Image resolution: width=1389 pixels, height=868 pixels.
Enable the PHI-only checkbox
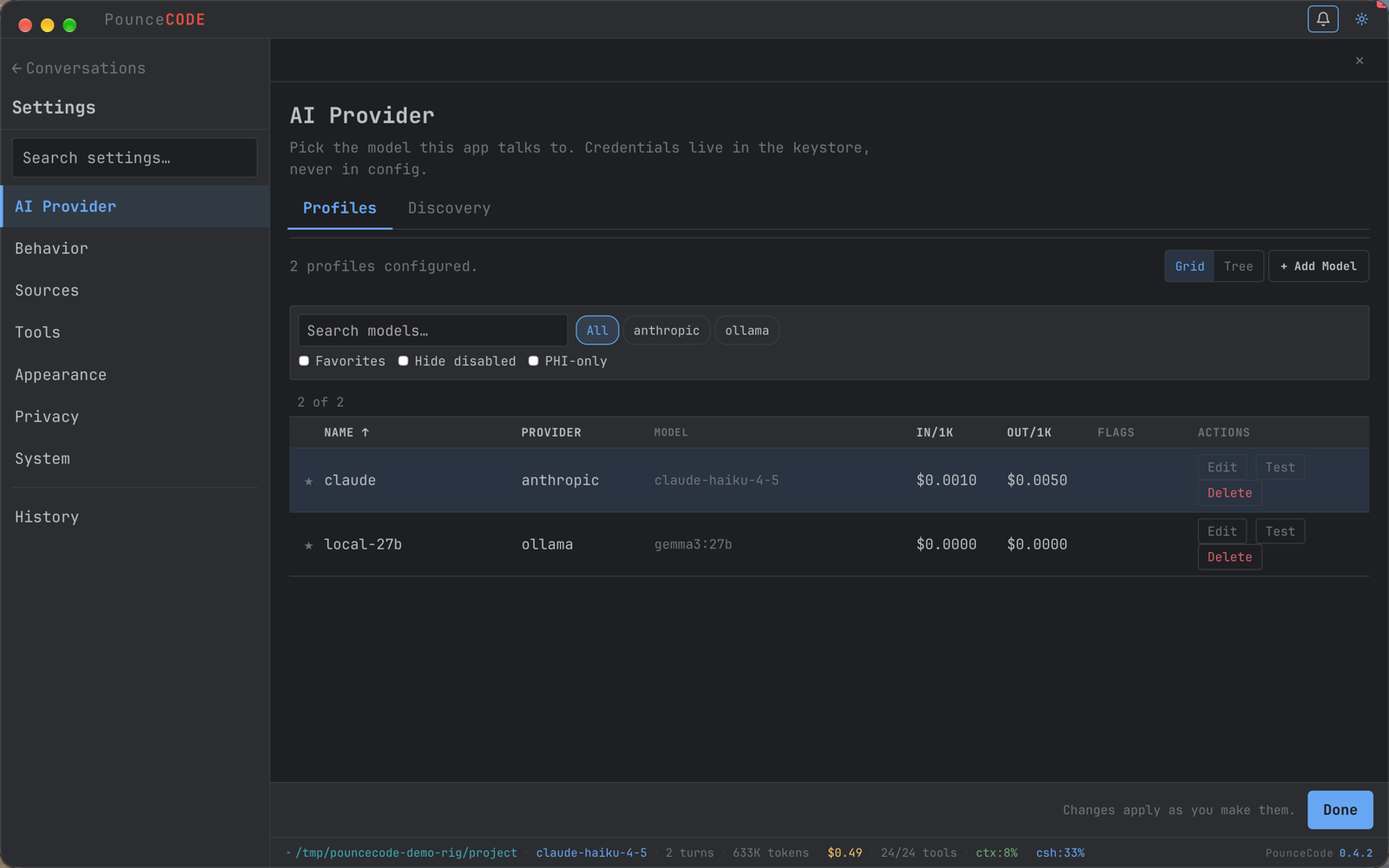pos(533,361)
